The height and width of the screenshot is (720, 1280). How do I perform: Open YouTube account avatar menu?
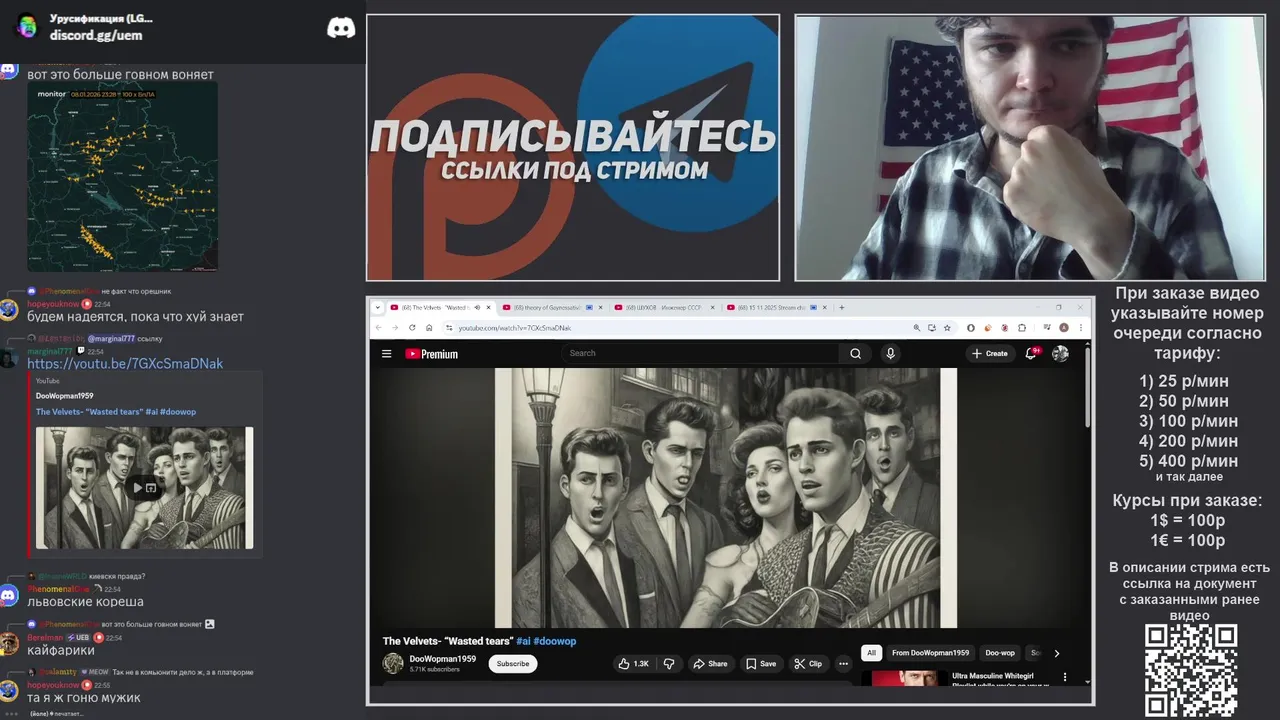click(1060, 353)
